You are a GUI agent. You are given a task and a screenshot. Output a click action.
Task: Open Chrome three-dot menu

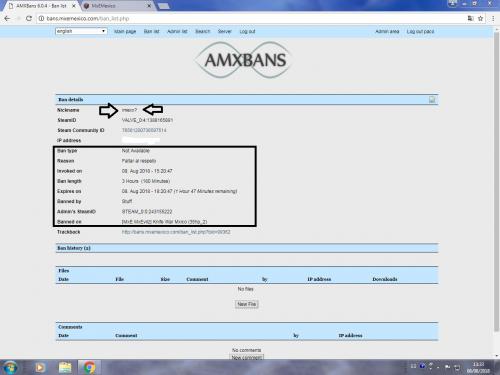point(493,19)
